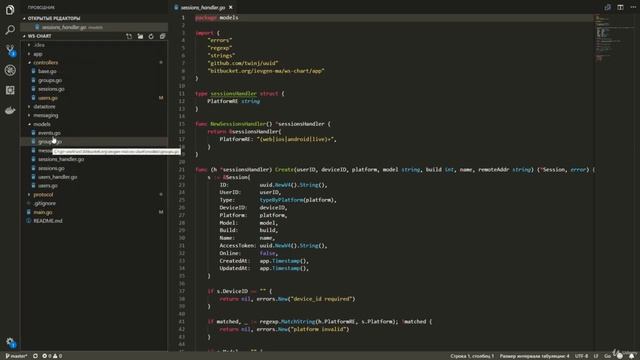Screen dimensions: 640x360
Task: Expand the protocol folder
Action: [x=43, y=195]
